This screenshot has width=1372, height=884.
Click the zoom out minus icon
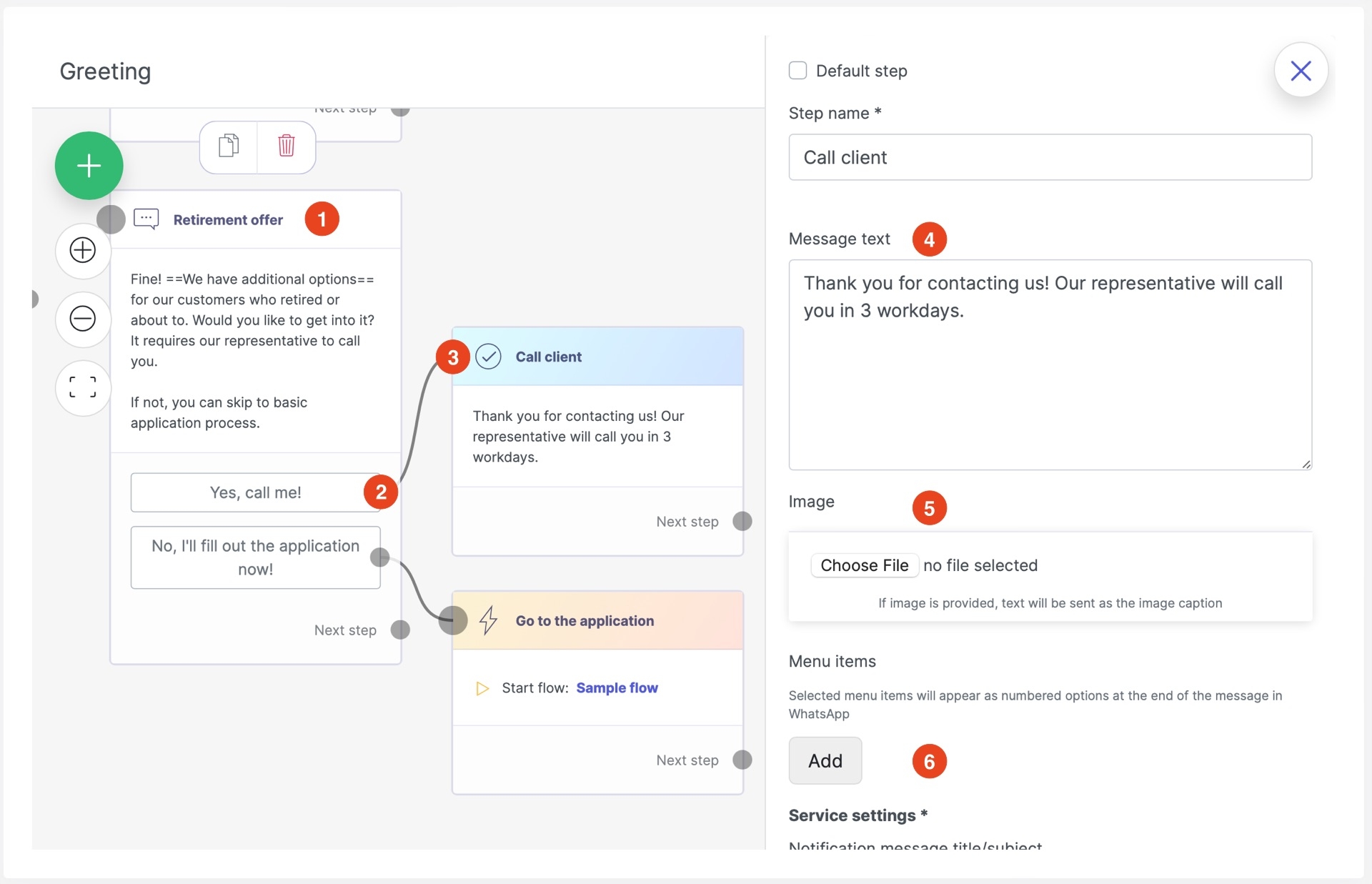click(x=83, y=318)
